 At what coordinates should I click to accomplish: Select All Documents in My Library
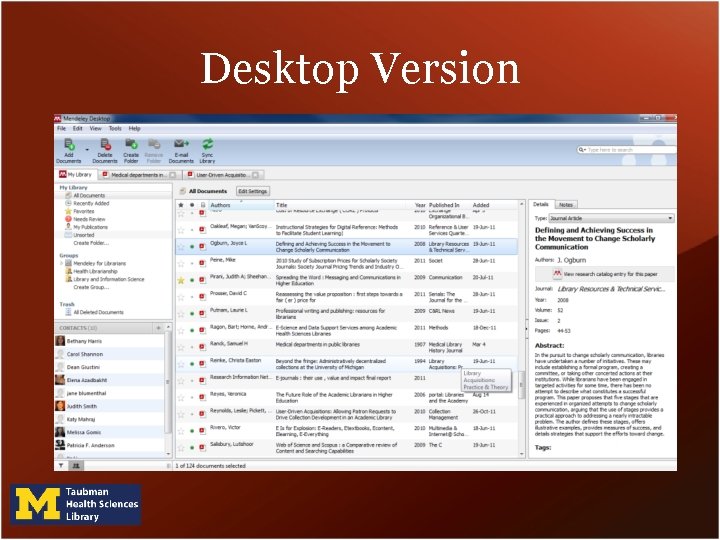tap(89, 196)
